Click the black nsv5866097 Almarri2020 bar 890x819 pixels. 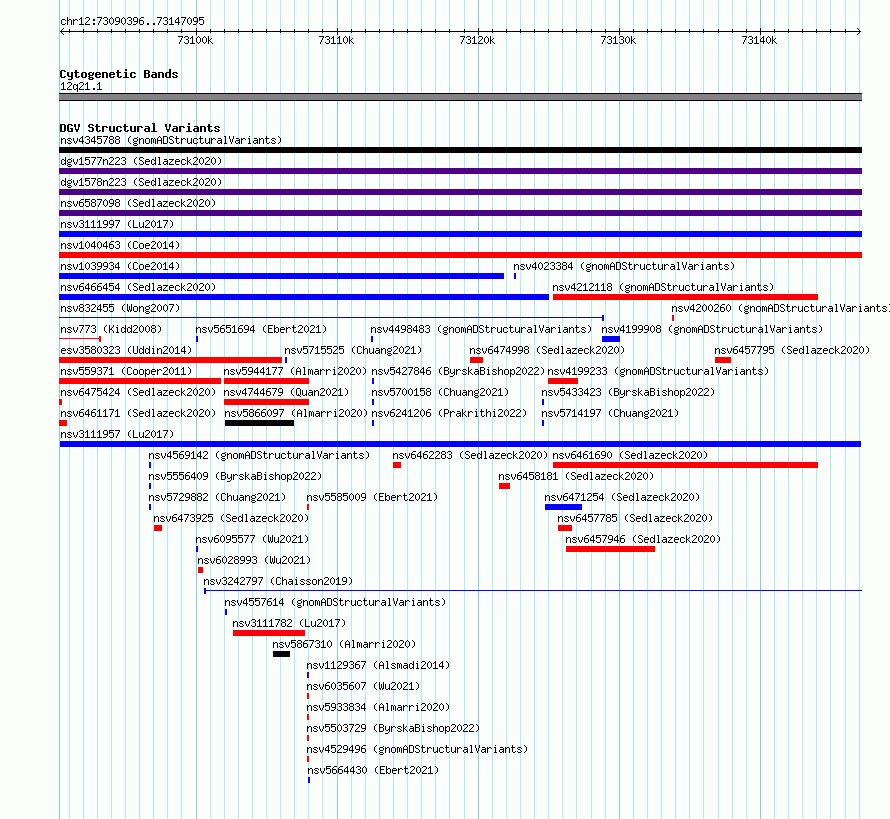pos(259,423)
